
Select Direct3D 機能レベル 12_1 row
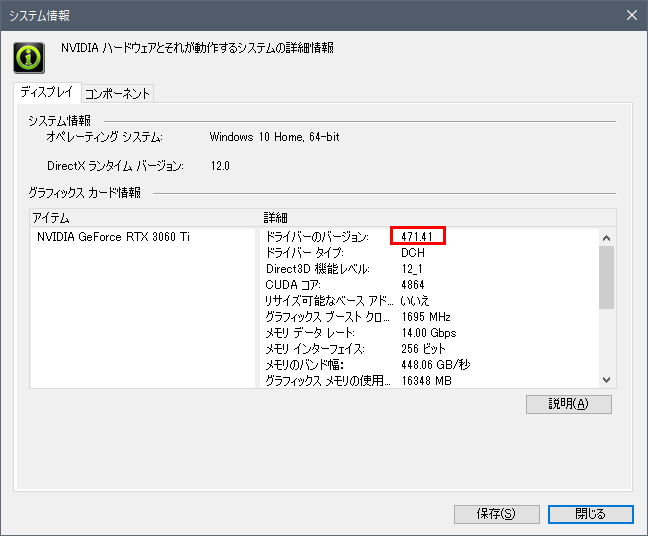430,269
